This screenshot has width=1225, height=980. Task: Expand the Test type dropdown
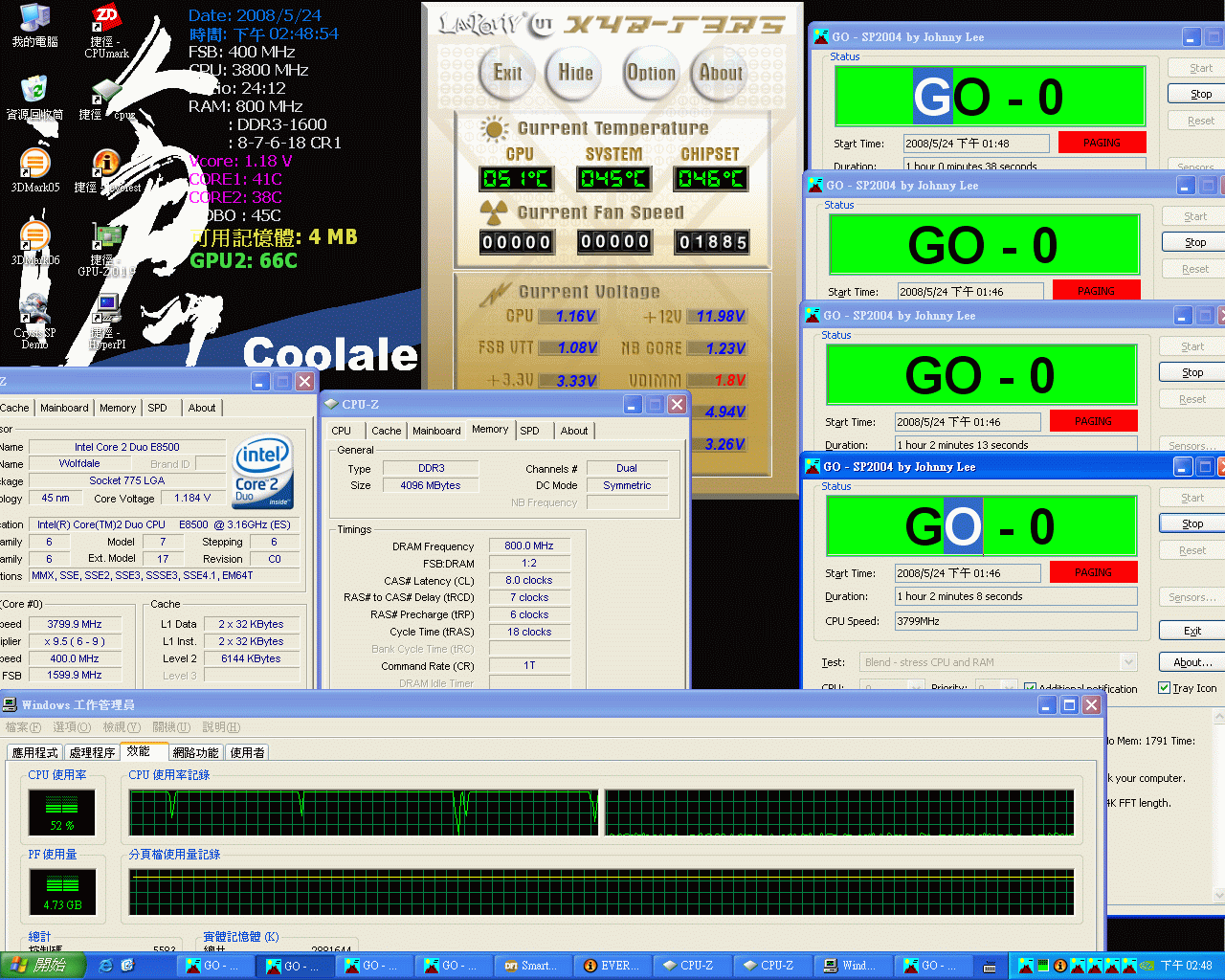(1128, 662)
